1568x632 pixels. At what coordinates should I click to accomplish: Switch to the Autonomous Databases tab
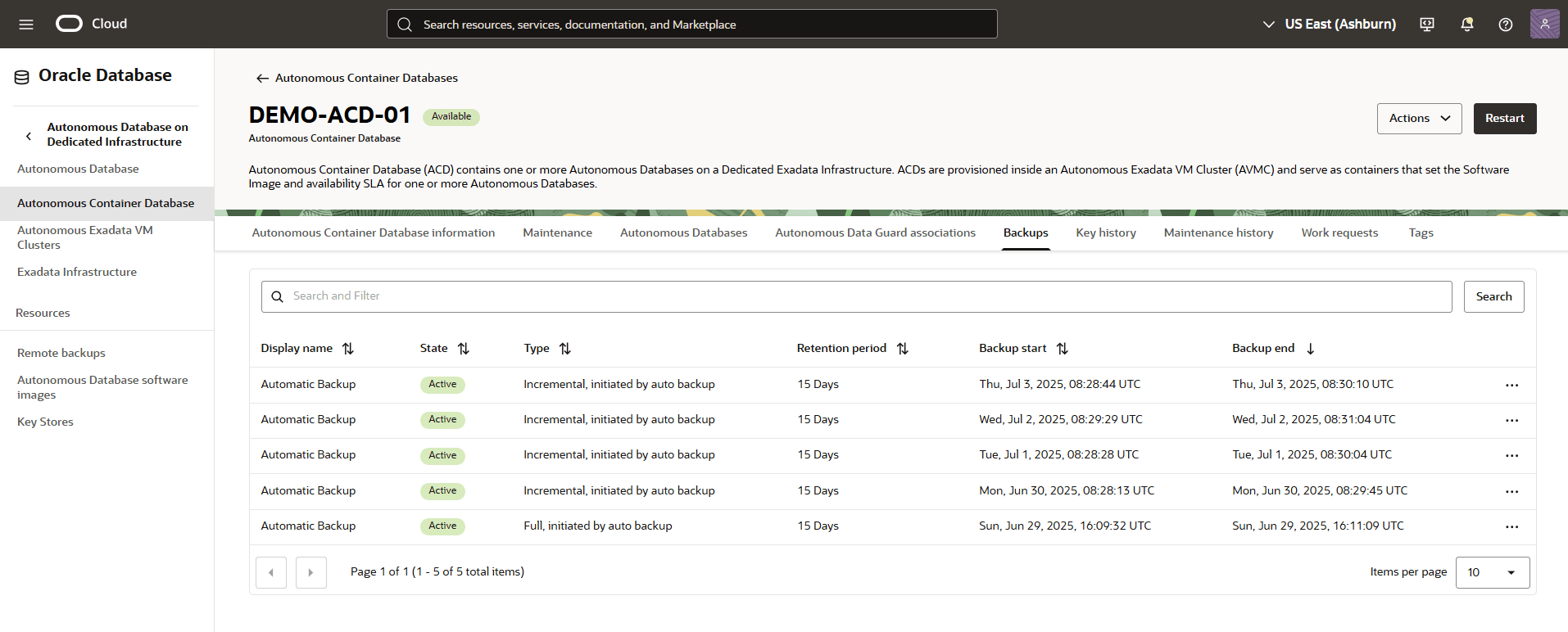pyautogui.click(x=684, y=233)
